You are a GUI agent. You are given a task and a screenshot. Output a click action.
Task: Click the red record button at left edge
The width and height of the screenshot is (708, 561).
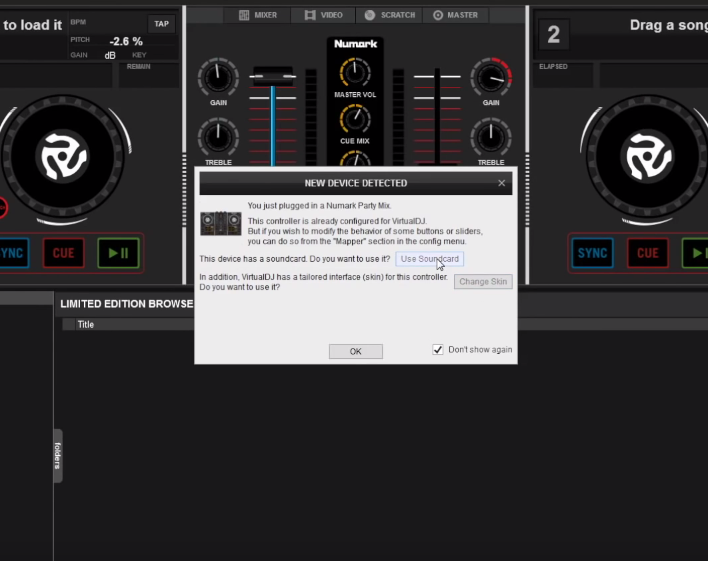[3, 208]
